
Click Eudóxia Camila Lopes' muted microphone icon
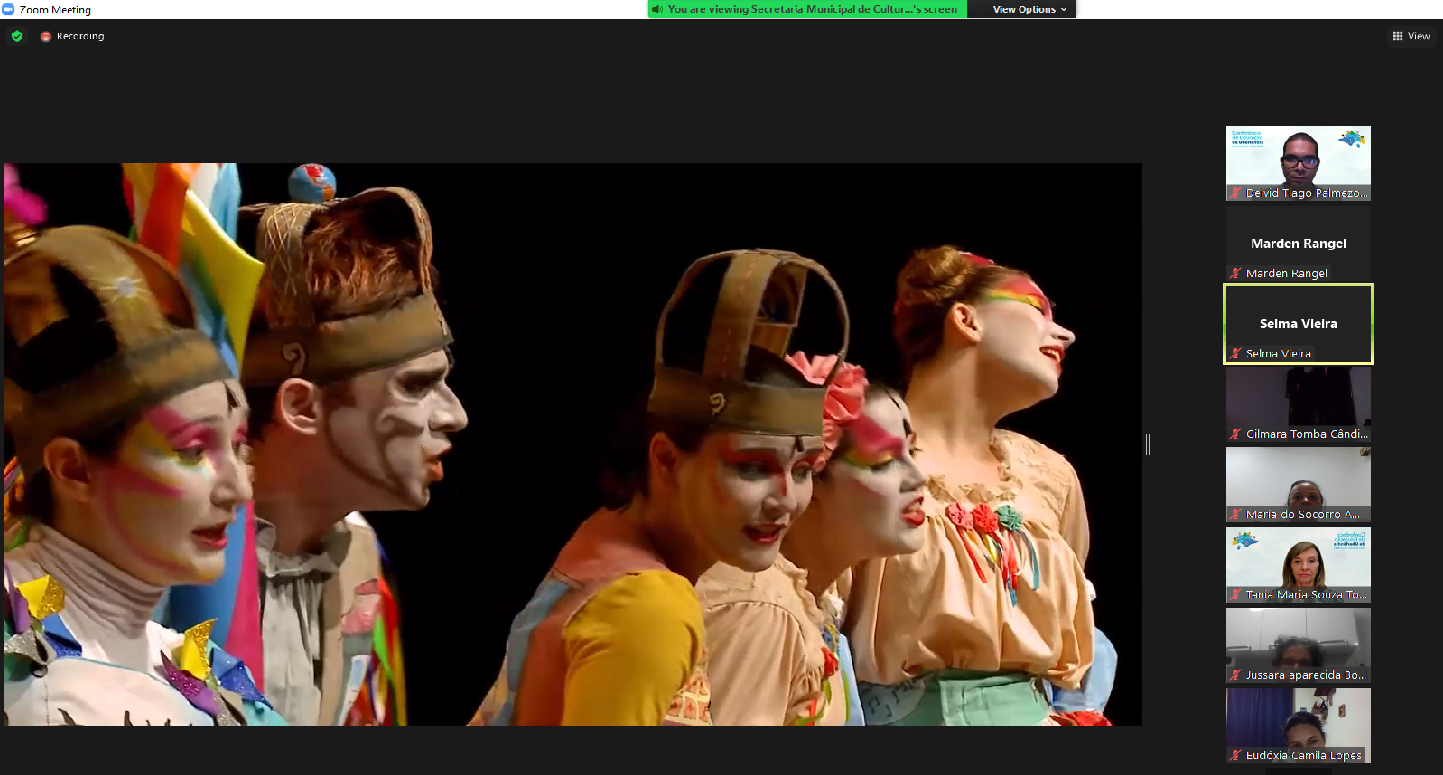click(1237, 755)
